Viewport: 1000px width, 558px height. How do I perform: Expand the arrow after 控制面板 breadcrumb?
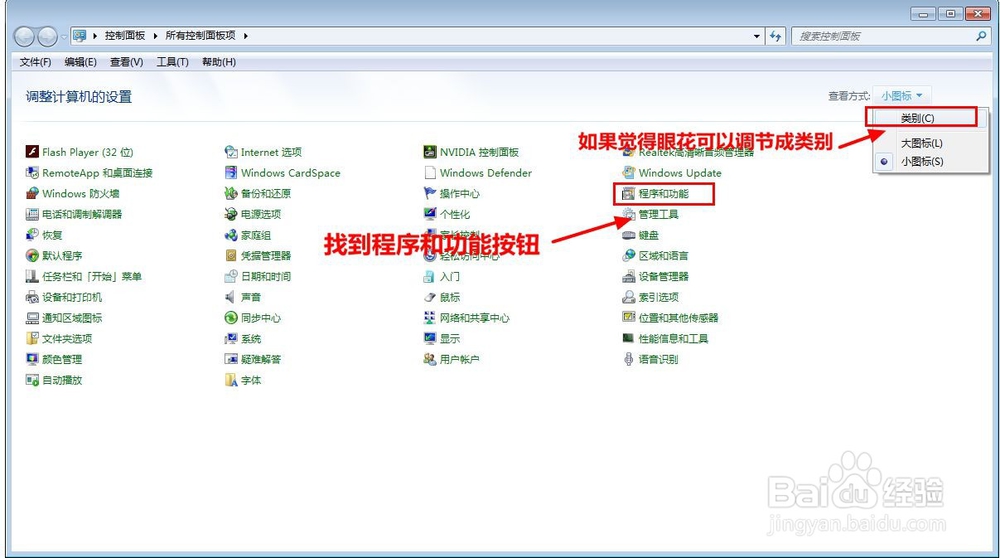155,36
